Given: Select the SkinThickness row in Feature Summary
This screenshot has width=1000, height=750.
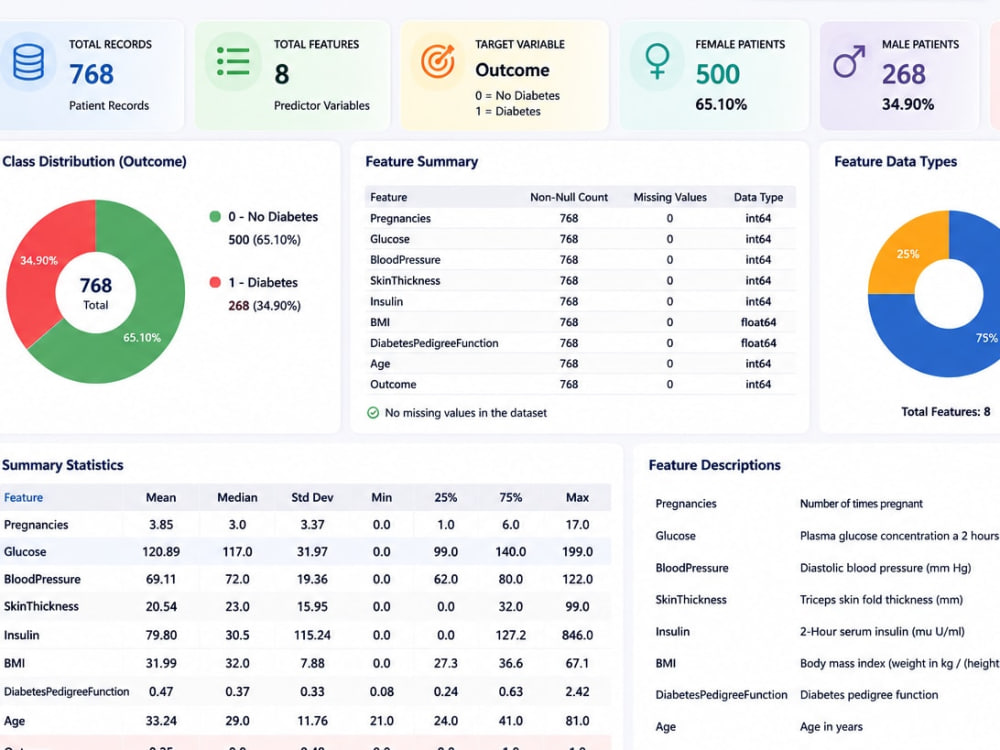Looking at the screenshot, I should pyautogui.click(x=580, y=281).
